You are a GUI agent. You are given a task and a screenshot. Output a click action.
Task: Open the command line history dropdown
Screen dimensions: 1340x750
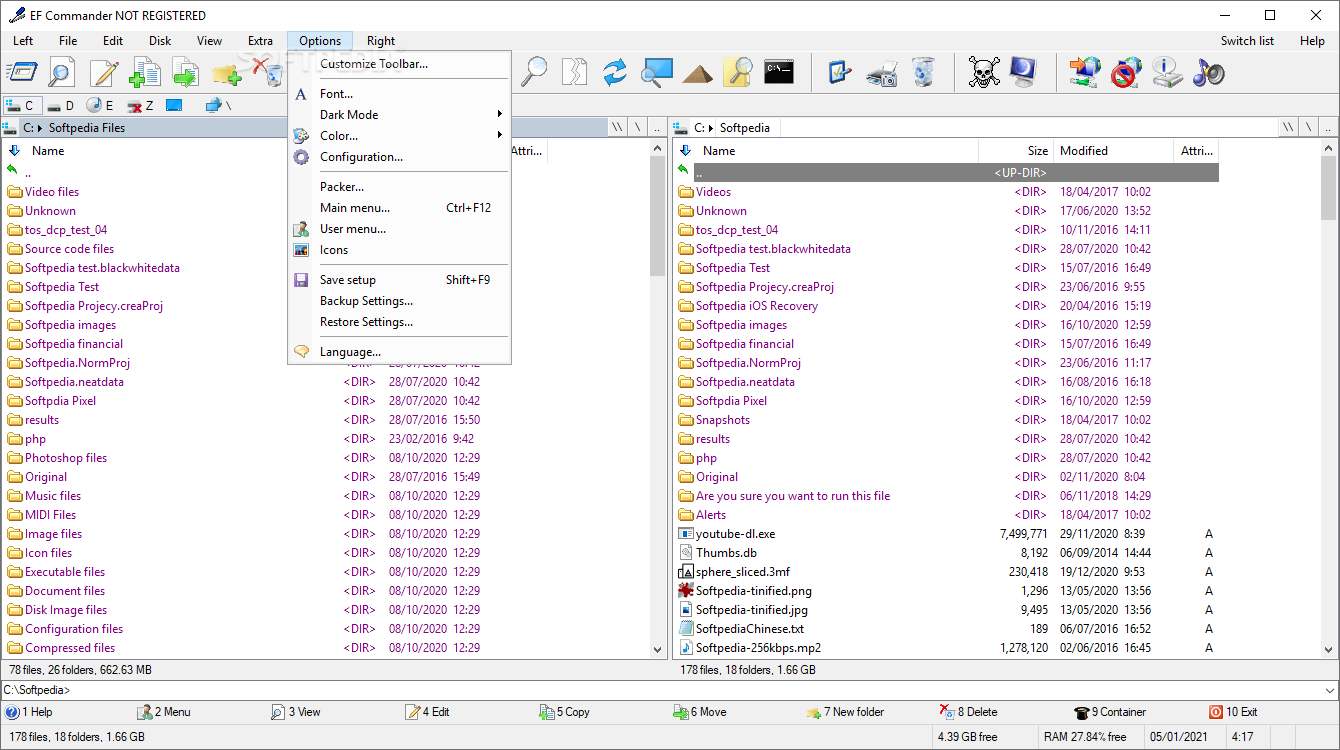pyautogui.click(x=1329, y=690)
